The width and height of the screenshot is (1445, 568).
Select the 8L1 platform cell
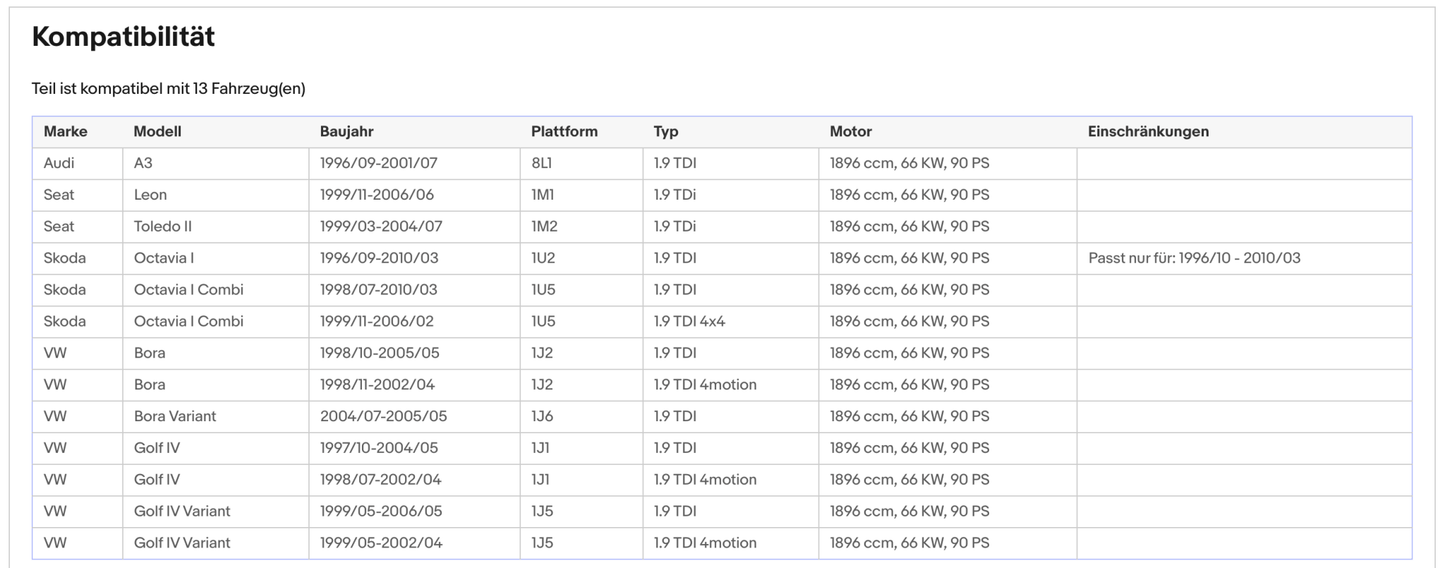coord(542,163)
